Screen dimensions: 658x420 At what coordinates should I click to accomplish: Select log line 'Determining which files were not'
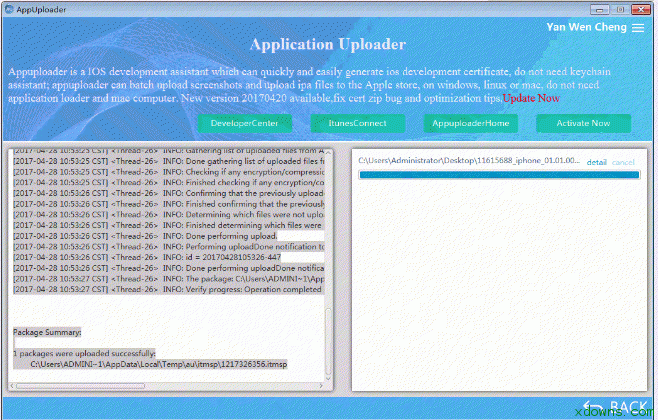[x=169, y=214]
